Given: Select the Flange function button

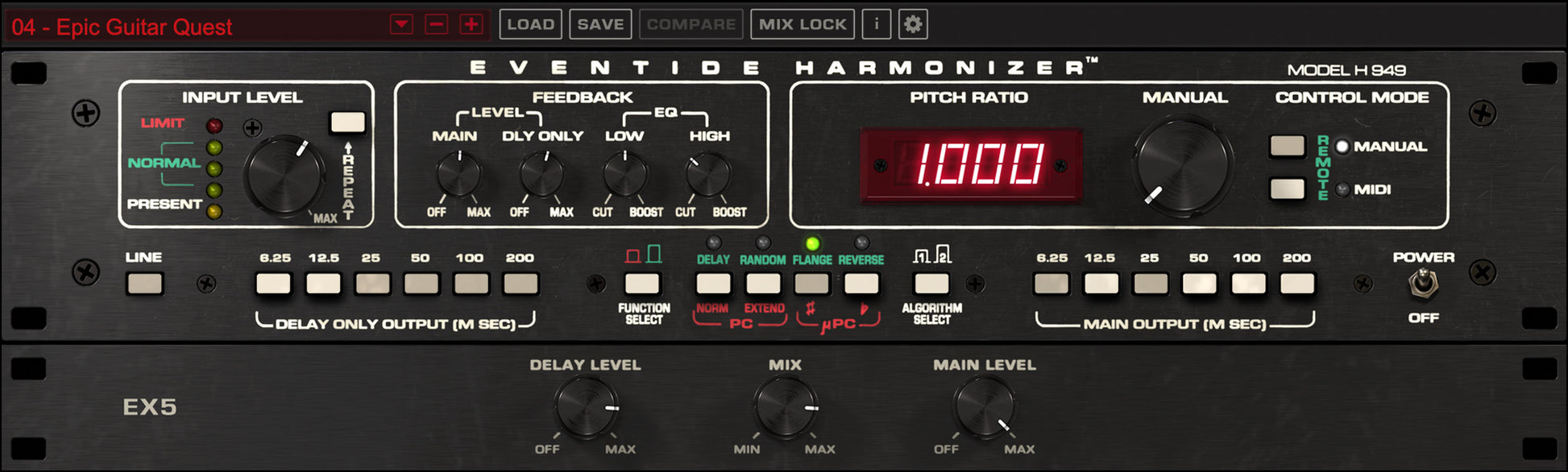Looking at the screenshot, I should 811,284.
